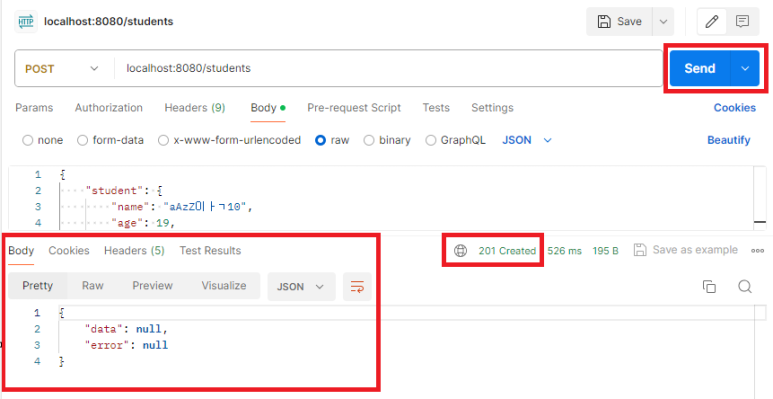This screenshot has width=773, height=399.
Task: Open the POST method dropdown
Action: click(x=62, y=69)
